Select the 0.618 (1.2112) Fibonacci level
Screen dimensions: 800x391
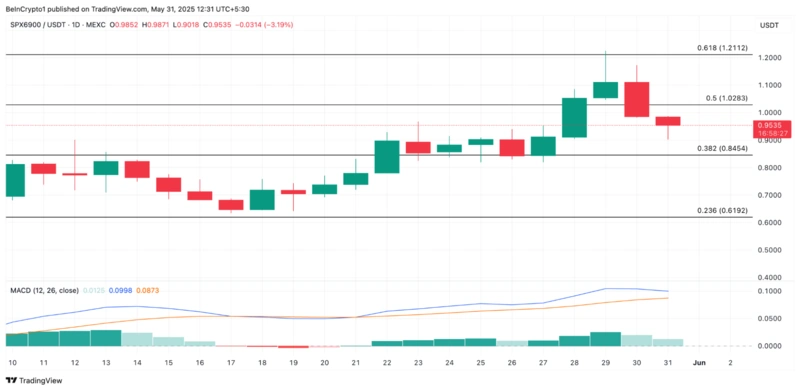[x=722, y=48]
